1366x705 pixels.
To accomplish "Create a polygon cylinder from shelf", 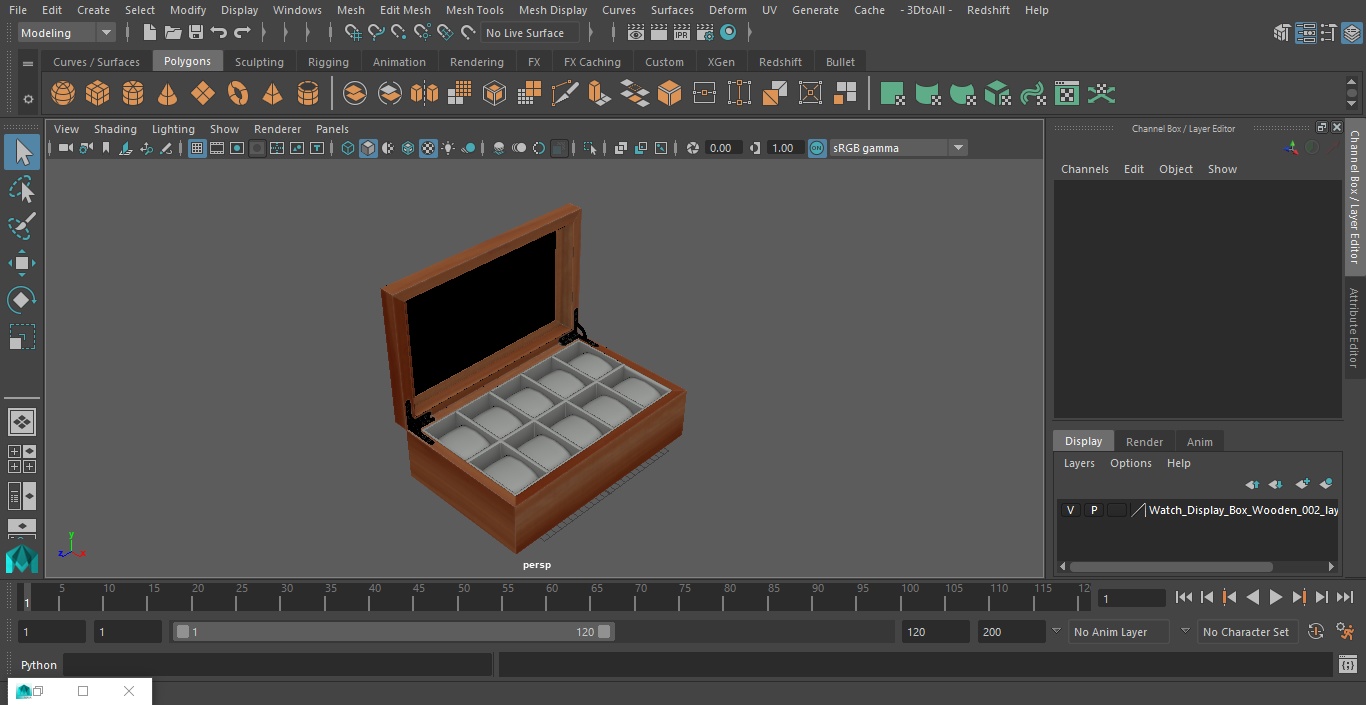I will click(x=133, y=94).
